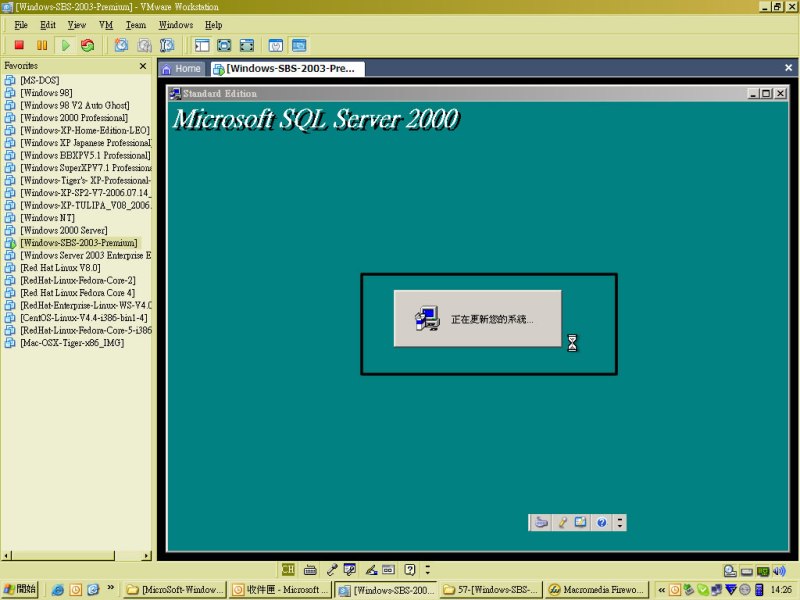Select [Mac-OSX-Tiger-x86_IMG] favorite
800x600 pixels.
tap(72, 343)
